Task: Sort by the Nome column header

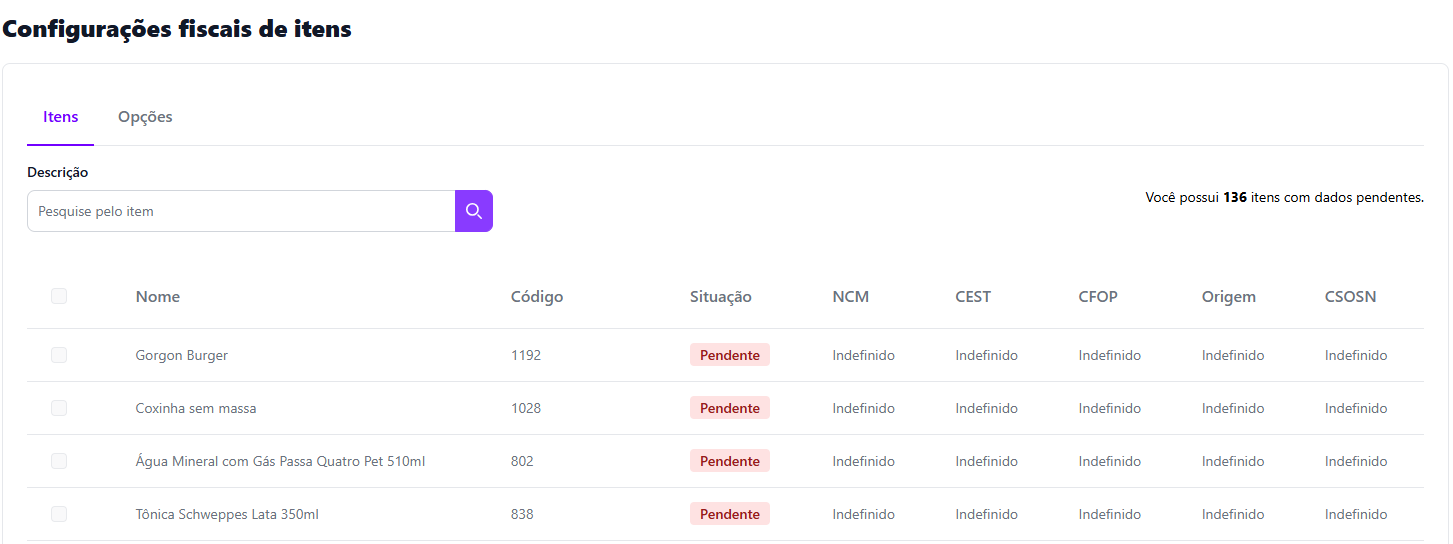Action: [x=158, y=297]
